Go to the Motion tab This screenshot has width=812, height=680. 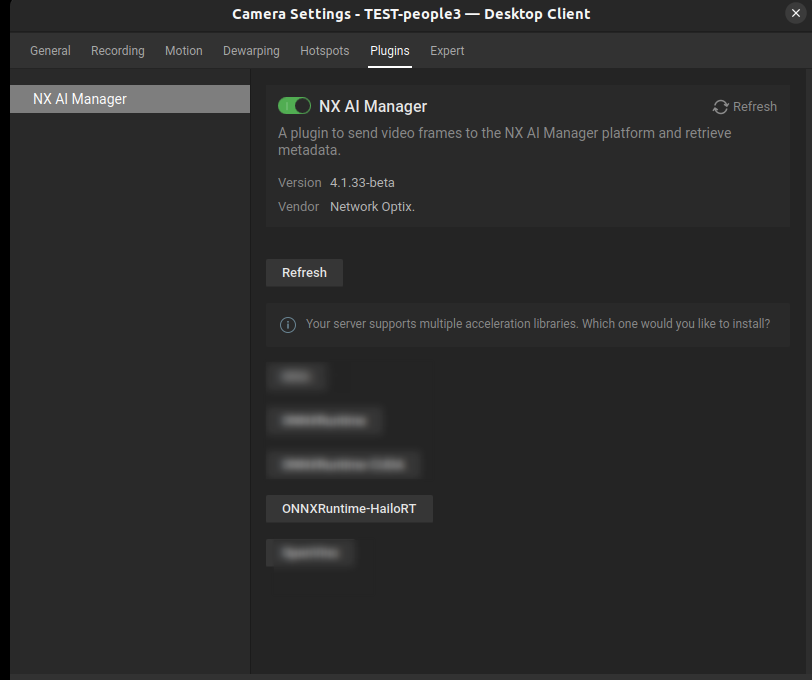pos(184,51)
